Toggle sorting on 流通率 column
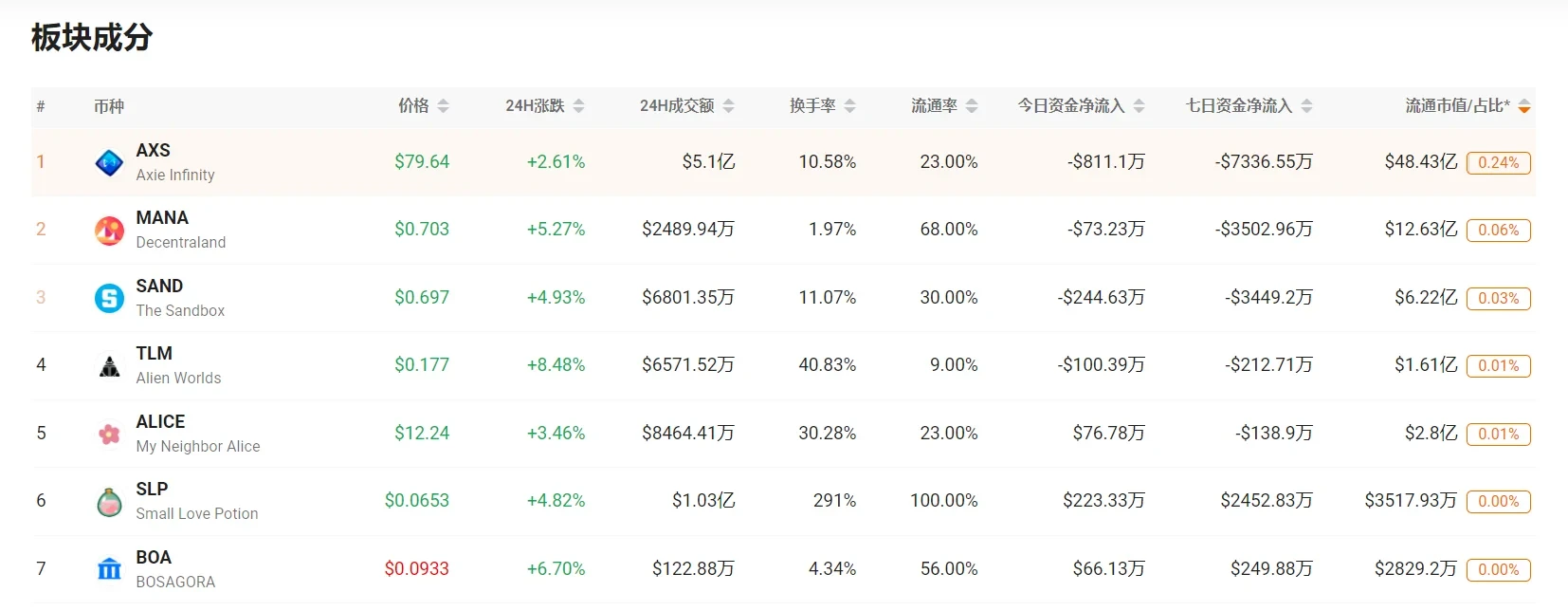Viewport: 1568px width, 611px height. click(971, 106)
